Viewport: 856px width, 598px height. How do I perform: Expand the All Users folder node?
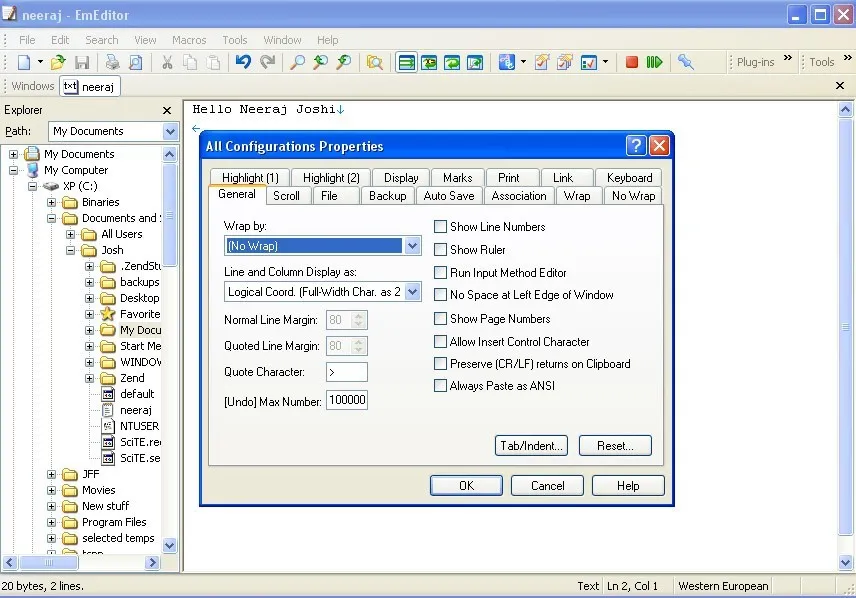70,234
